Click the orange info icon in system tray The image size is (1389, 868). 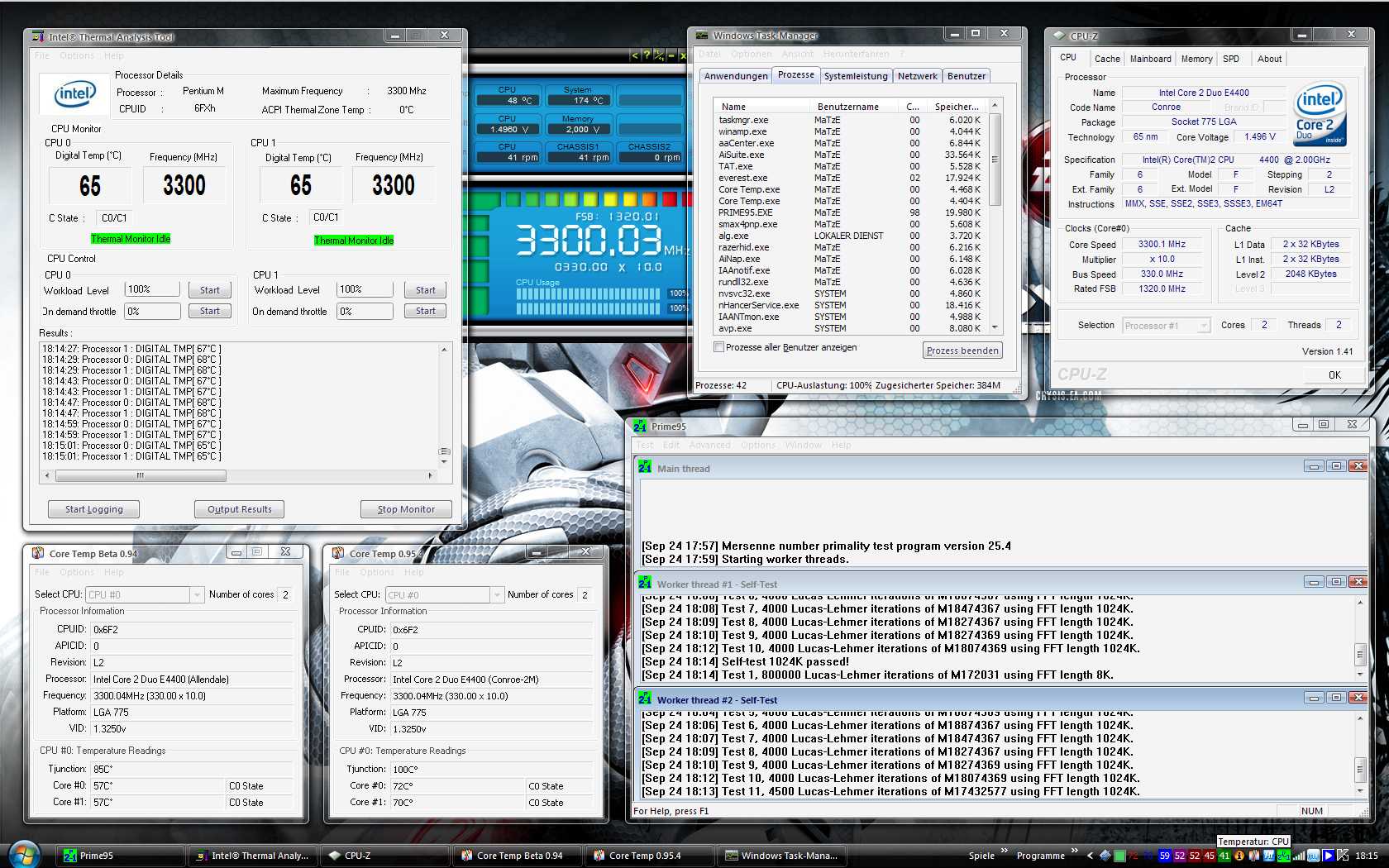1239,856
